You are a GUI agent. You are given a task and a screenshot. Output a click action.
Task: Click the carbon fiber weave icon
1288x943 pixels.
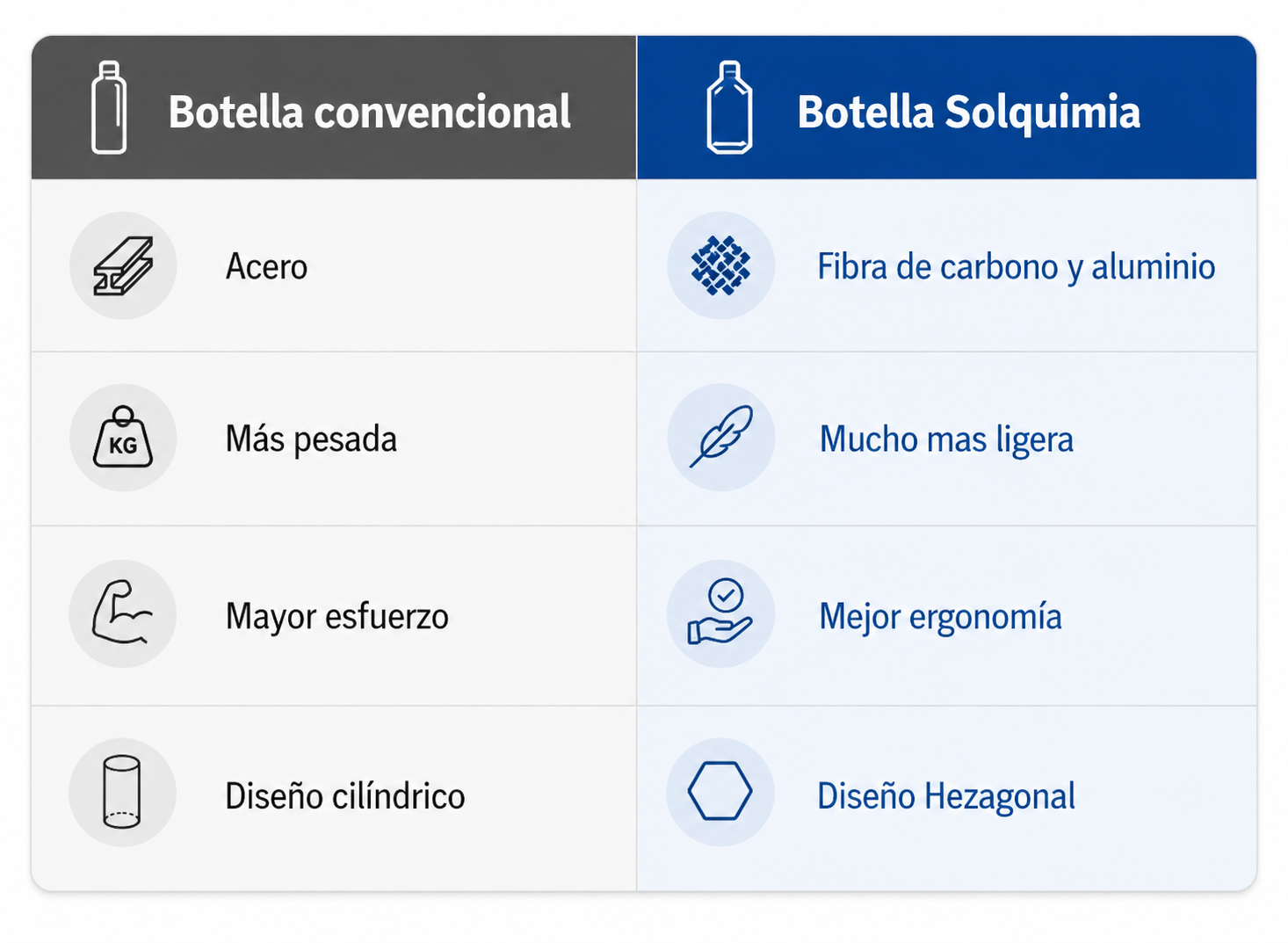pos(720,265)
